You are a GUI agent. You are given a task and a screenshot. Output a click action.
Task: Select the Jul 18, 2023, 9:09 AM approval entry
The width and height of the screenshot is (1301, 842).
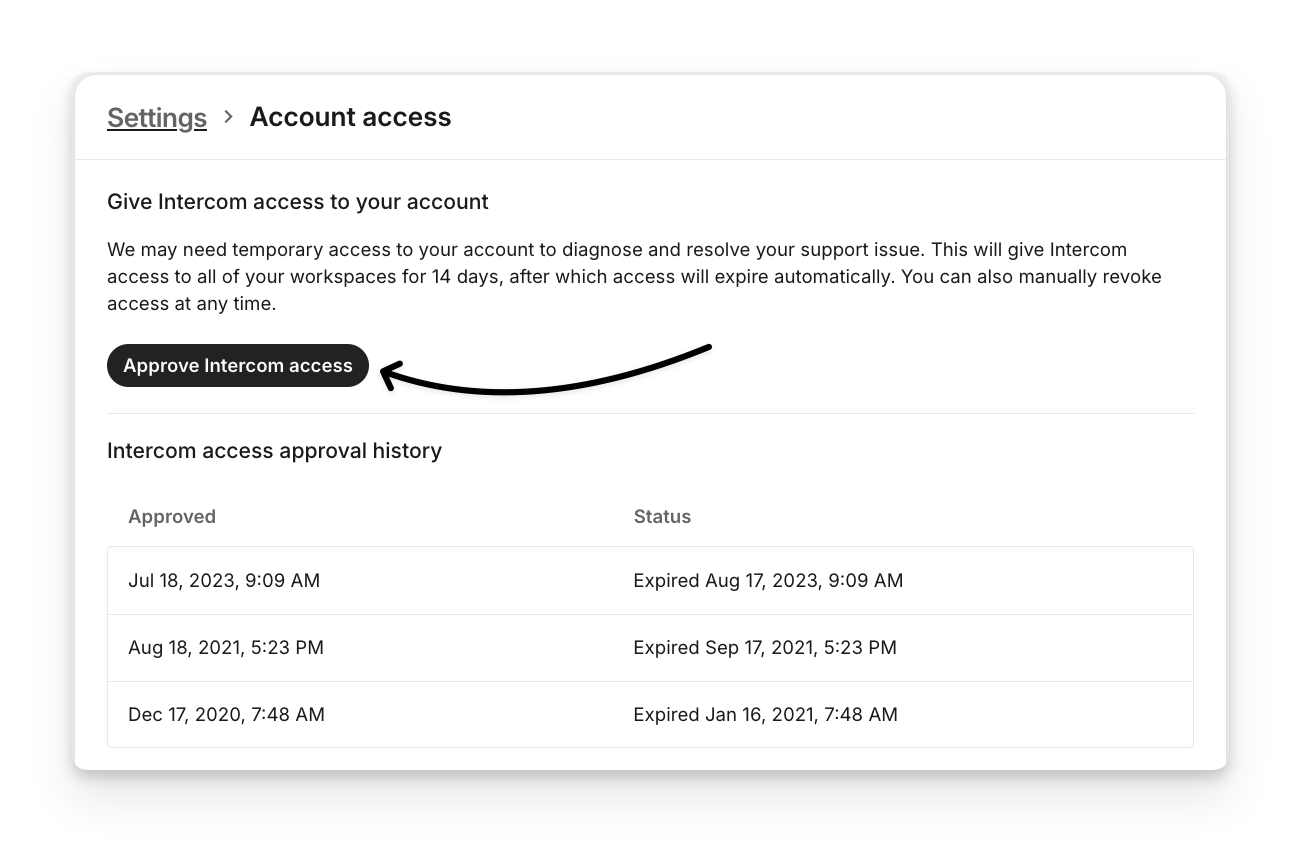pos(224,581)
